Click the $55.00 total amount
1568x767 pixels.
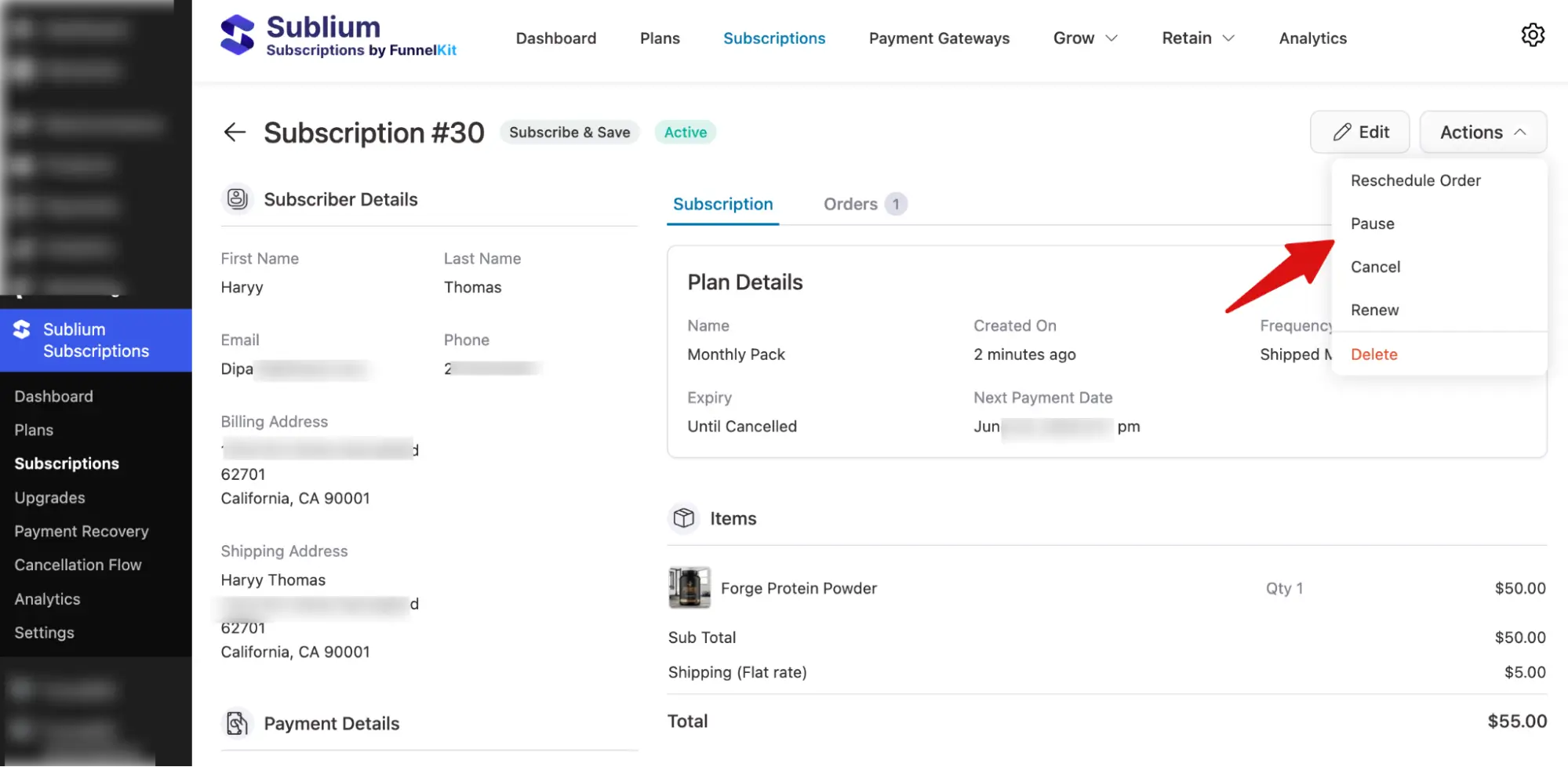click(x=1517, y=721)
